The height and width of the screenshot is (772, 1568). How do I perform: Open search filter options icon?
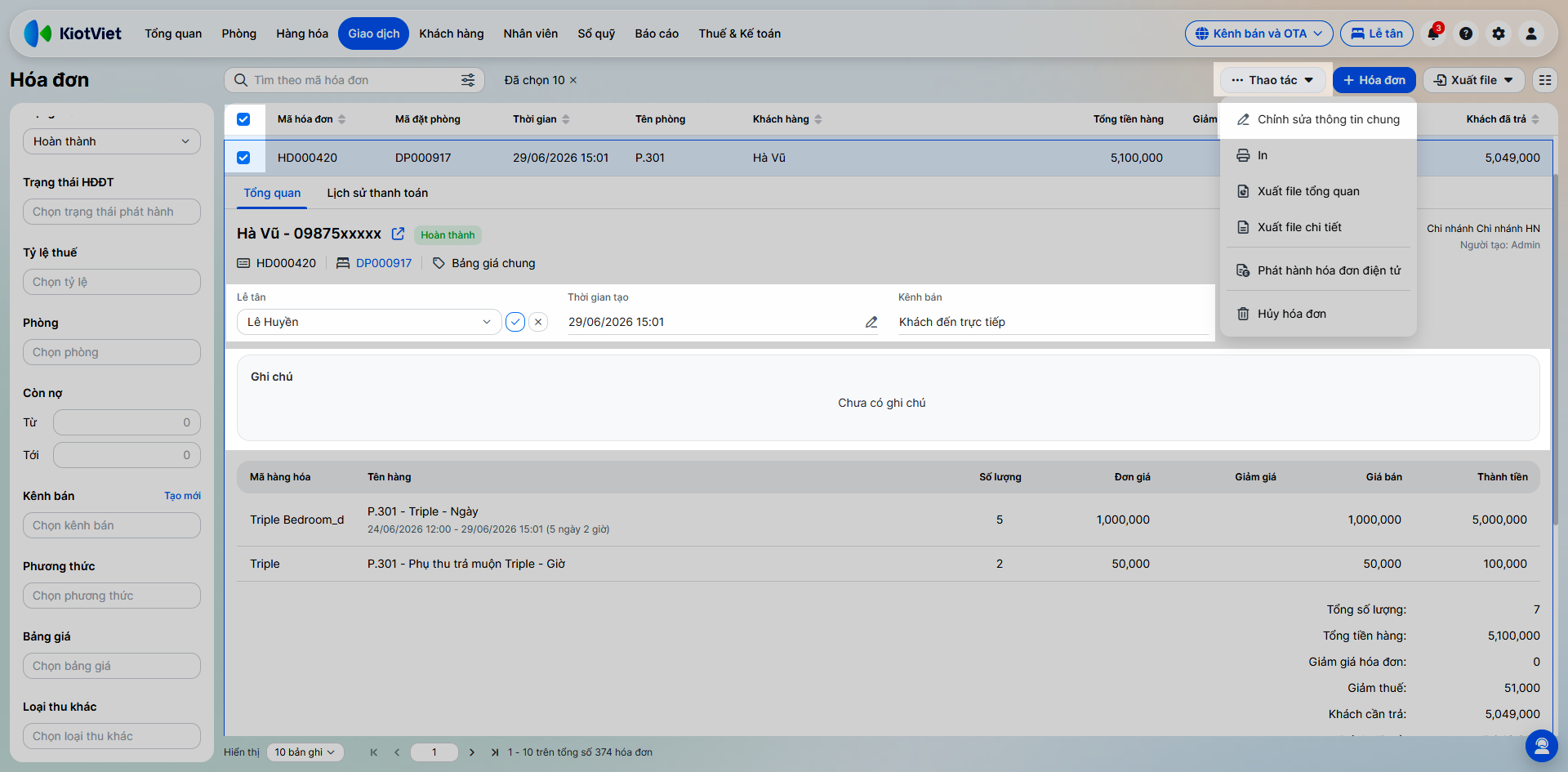(x=468, y=80)
